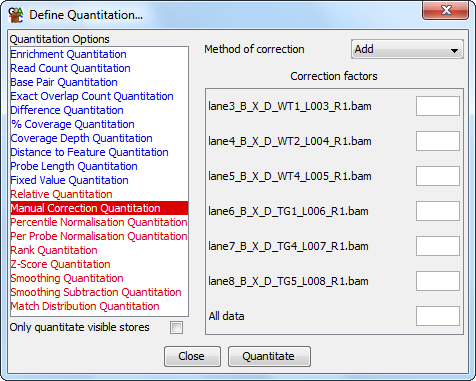The image size is (476, 381).
Task: Click the All data correction factor field
Action: (x=438, y=316)
